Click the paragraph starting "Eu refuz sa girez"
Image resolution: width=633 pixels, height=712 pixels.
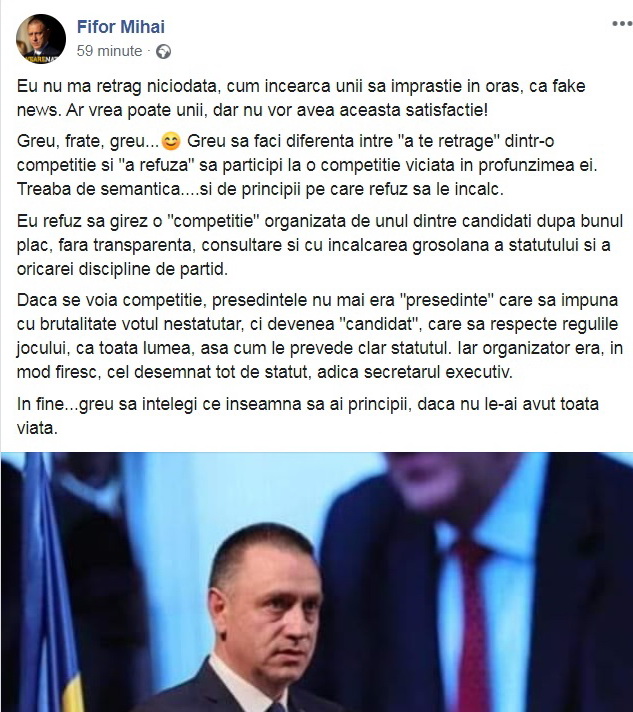point(320,245)
